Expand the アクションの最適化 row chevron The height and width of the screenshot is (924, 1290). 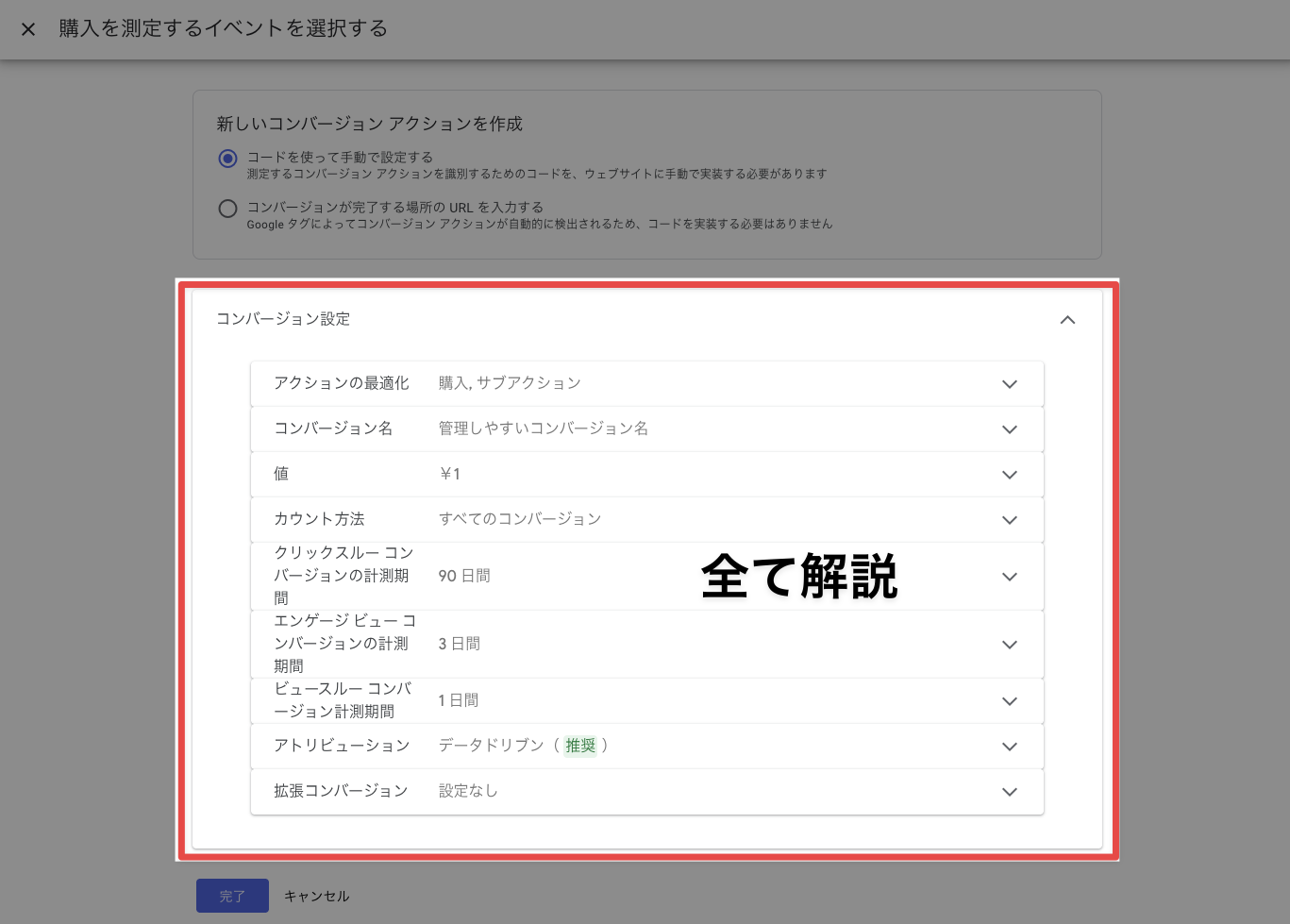(x=1009, y=384)
